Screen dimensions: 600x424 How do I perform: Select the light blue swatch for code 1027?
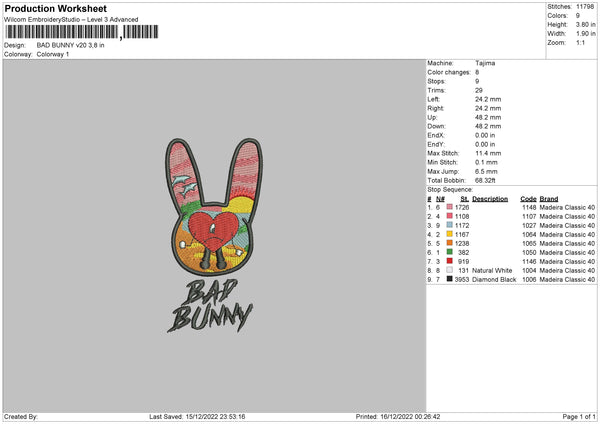[x=450, y=225]
